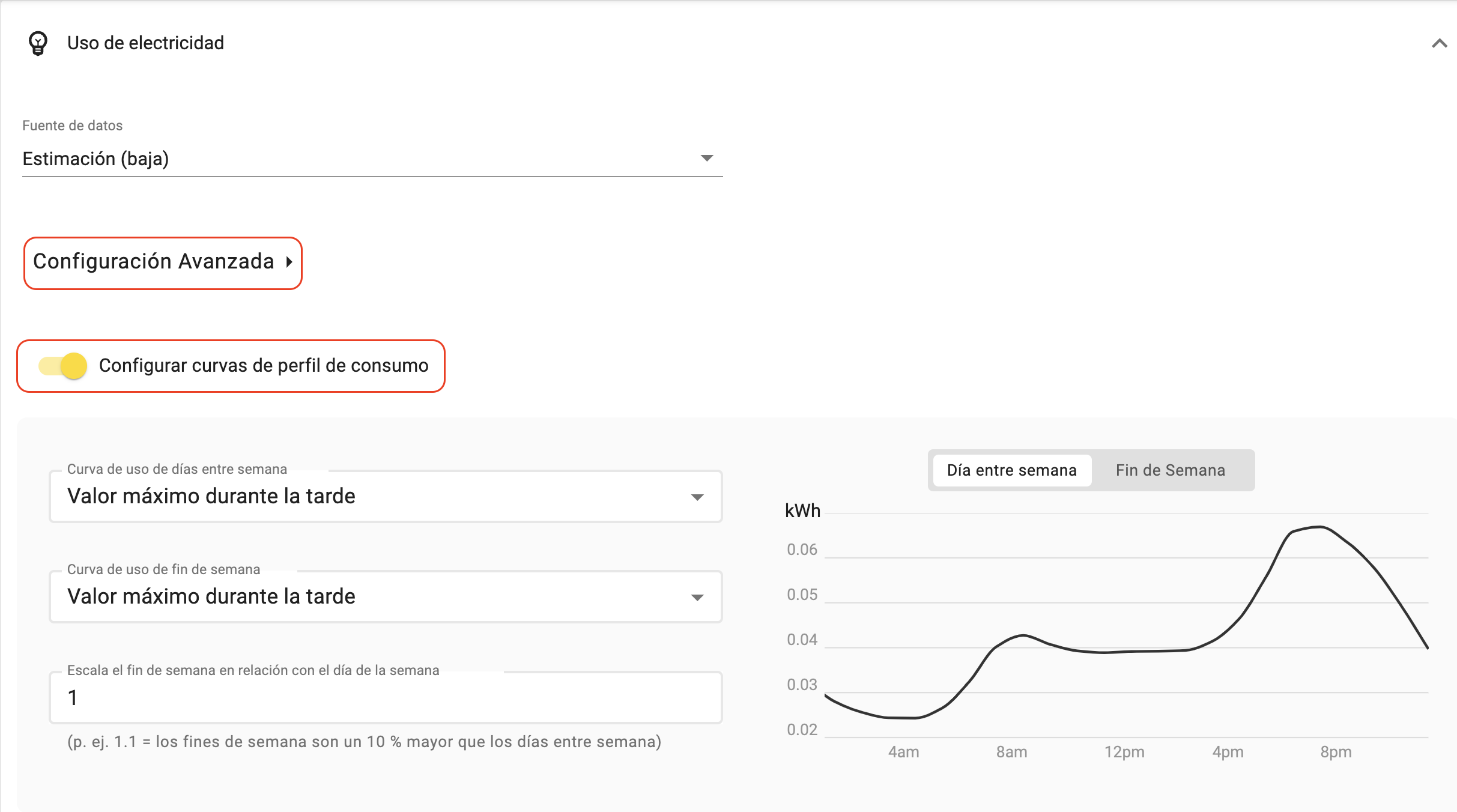Click the kWh axis label

tap(802, 511)
